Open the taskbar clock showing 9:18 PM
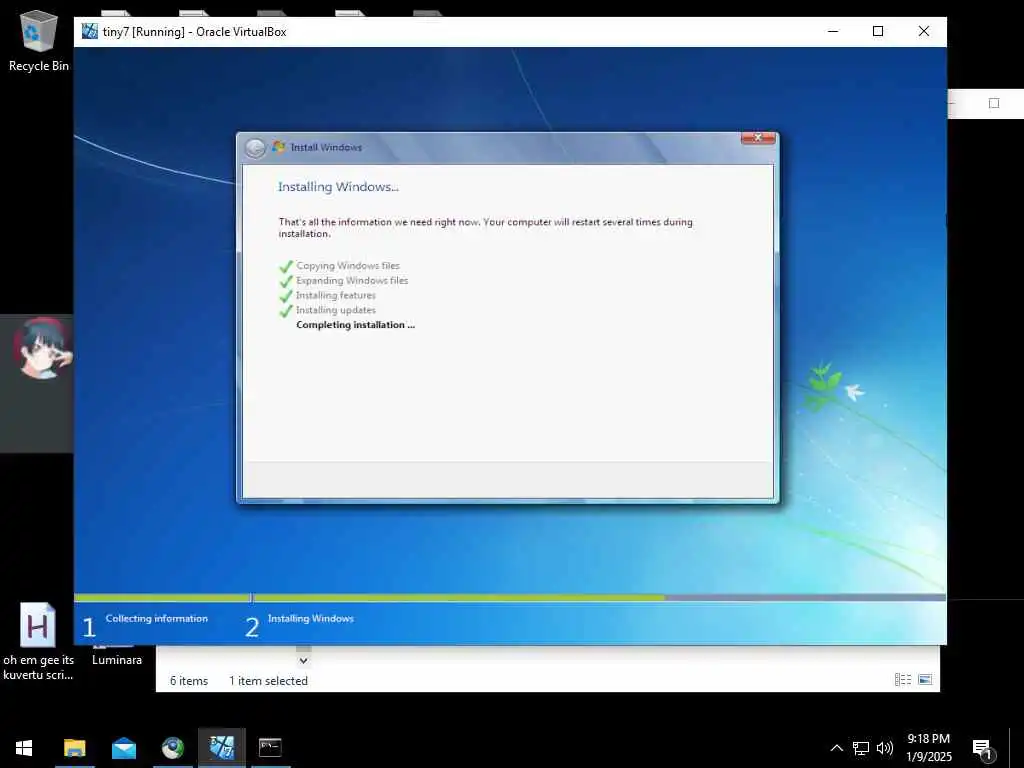 click(929, 747)
